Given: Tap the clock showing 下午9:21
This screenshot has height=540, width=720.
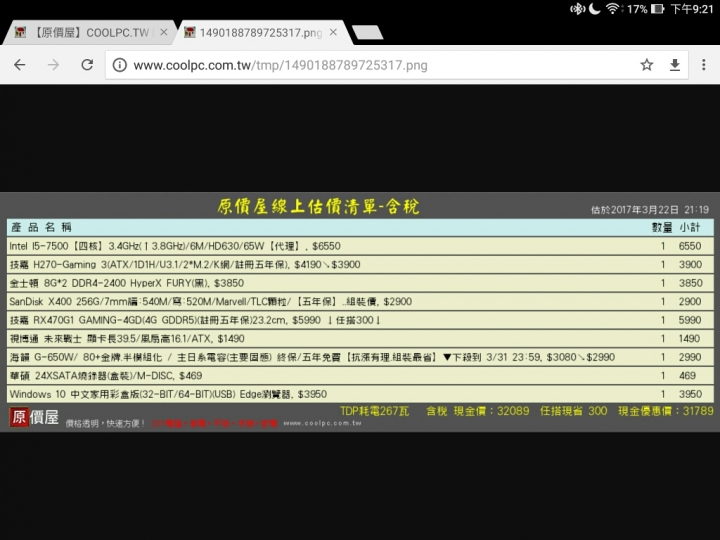Looking at the screenshot, I should (692, 9).
